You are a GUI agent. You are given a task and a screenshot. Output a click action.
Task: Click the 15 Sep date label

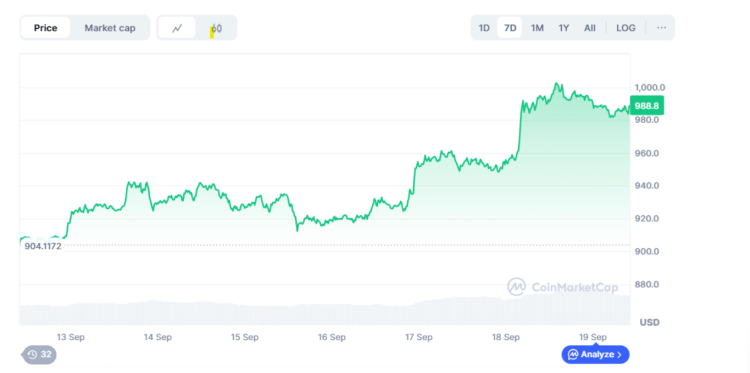point(245,337)
